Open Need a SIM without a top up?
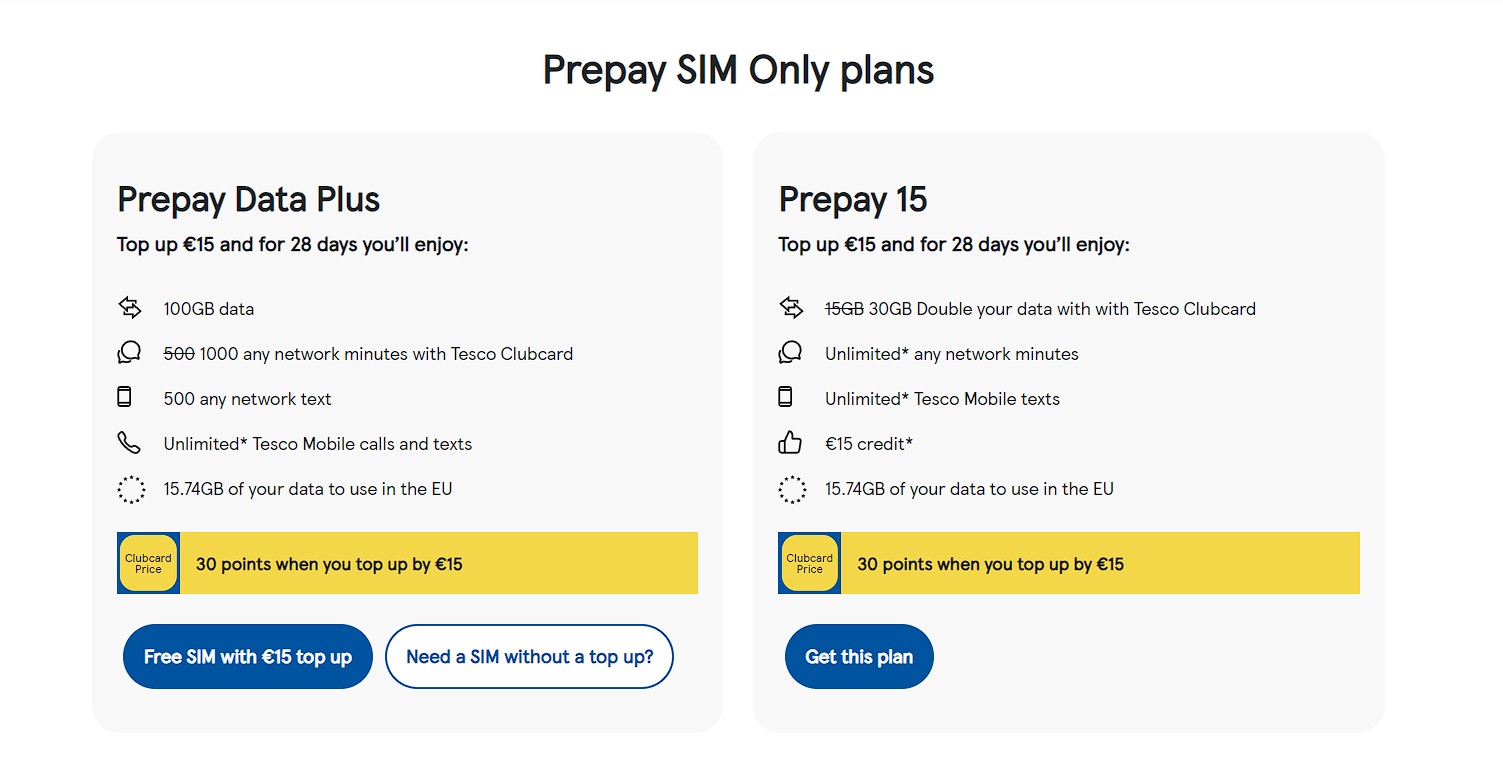Screen dimensions: 1503x774 tap(529, 656)
